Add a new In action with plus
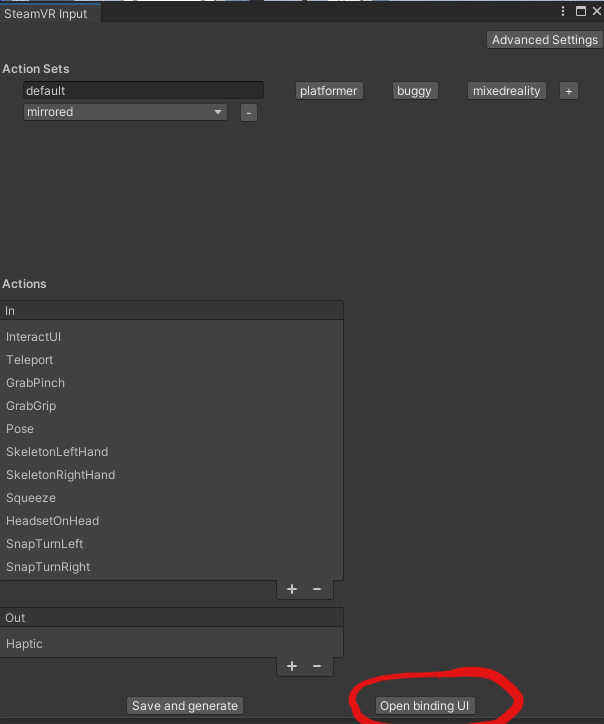Image resolution: width=604 pixels, height=724 pixels. point(292,589)
